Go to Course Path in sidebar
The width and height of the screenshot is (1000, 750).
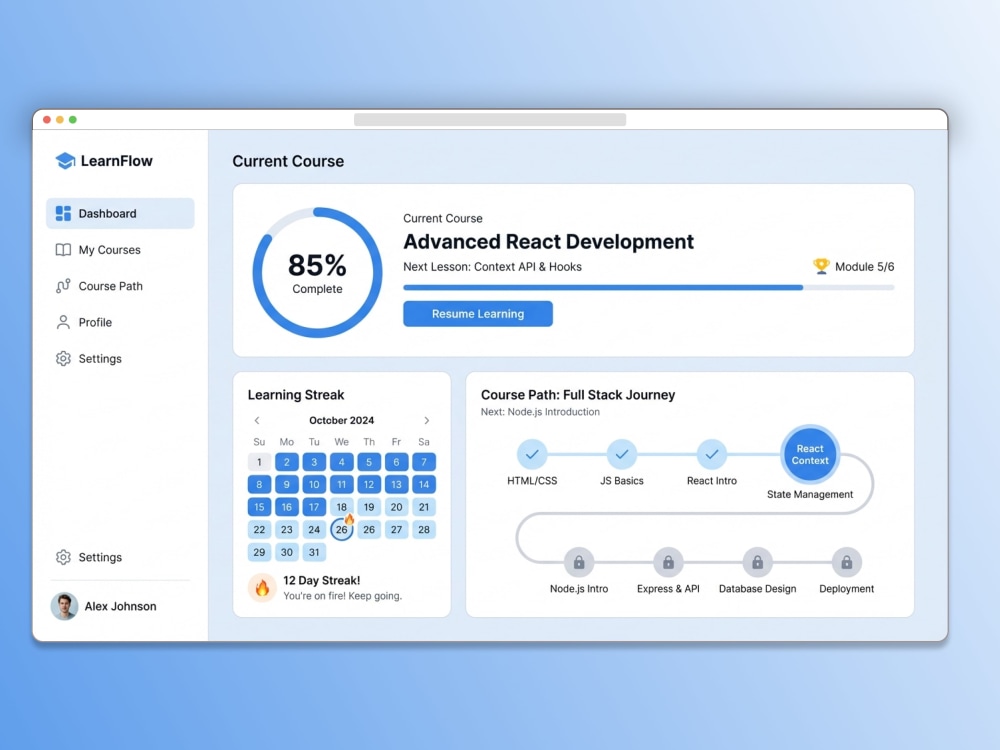(120, 286)
